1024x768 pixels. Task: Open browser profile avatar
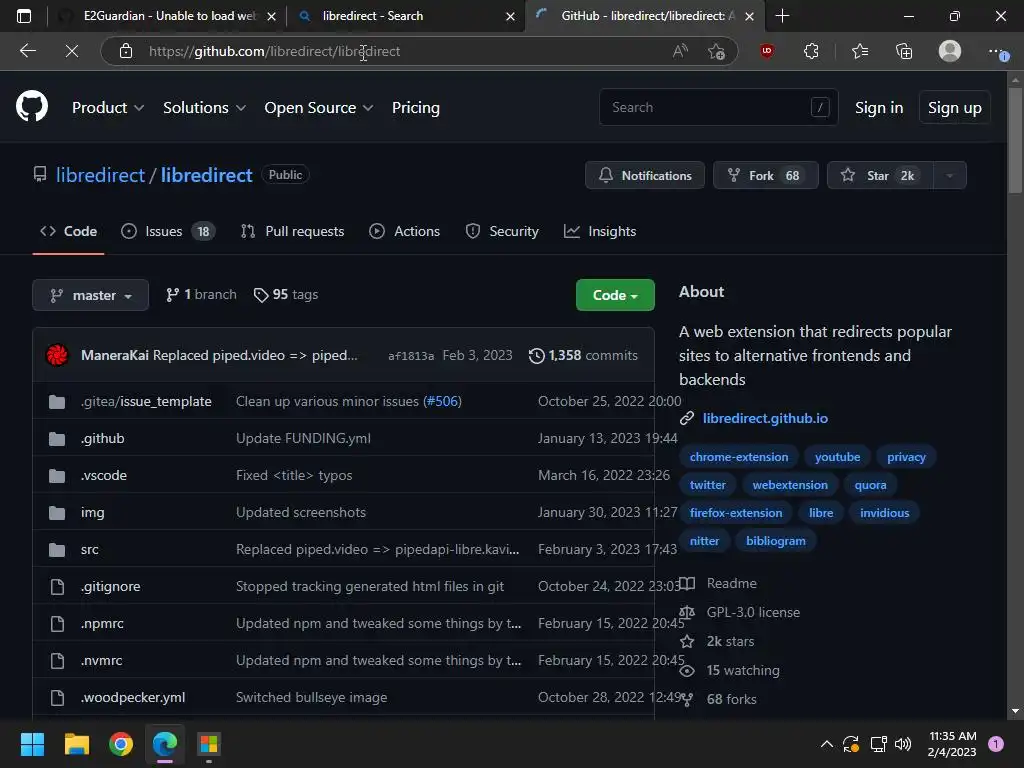coord(950,51)
